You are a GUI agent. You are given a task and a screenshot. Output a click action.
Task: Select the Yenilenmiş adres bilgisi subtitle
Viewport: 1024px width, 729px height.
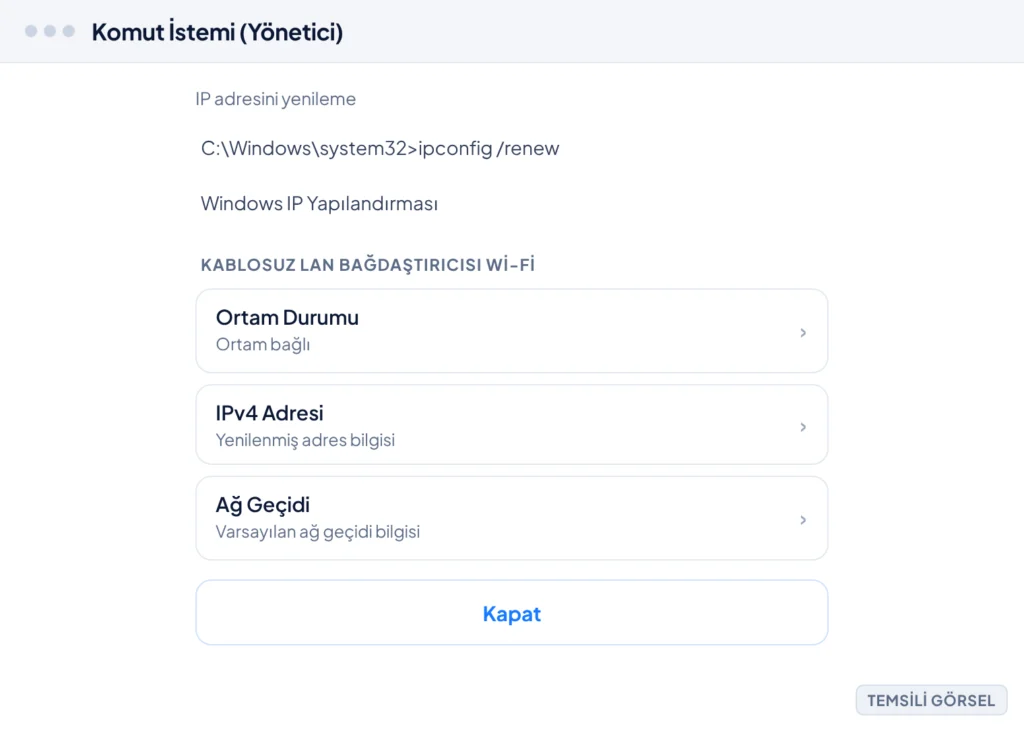coord(305,440)
